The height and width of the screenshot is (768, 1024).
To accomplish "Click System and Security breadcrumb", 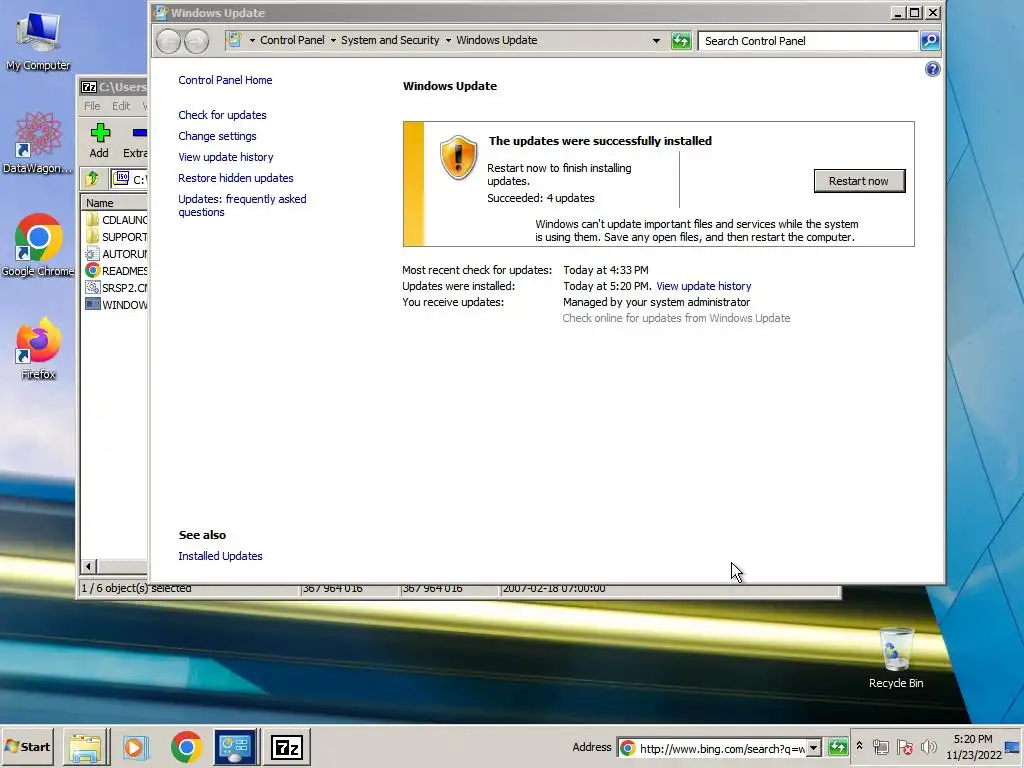I will click(x=390, y=40).
